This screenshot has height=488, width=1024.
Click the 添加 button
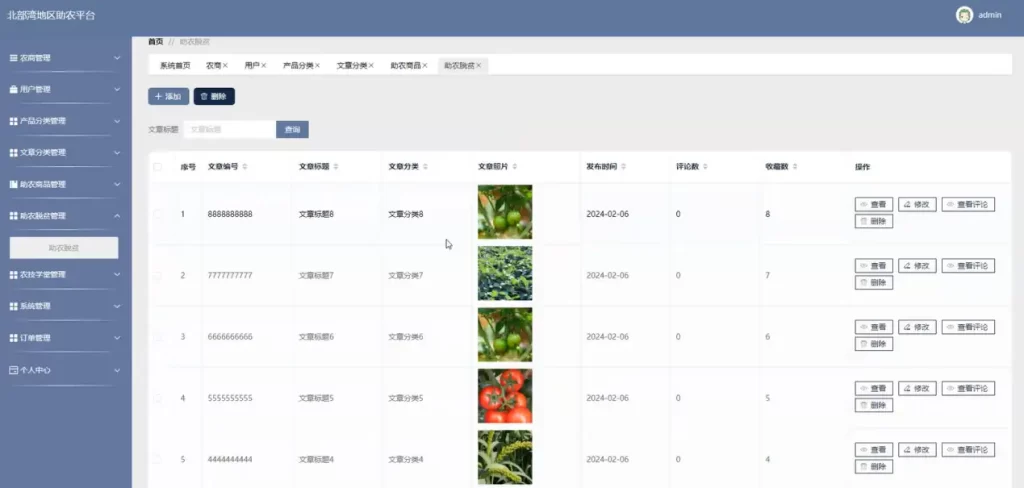click(x=168, y=97)
